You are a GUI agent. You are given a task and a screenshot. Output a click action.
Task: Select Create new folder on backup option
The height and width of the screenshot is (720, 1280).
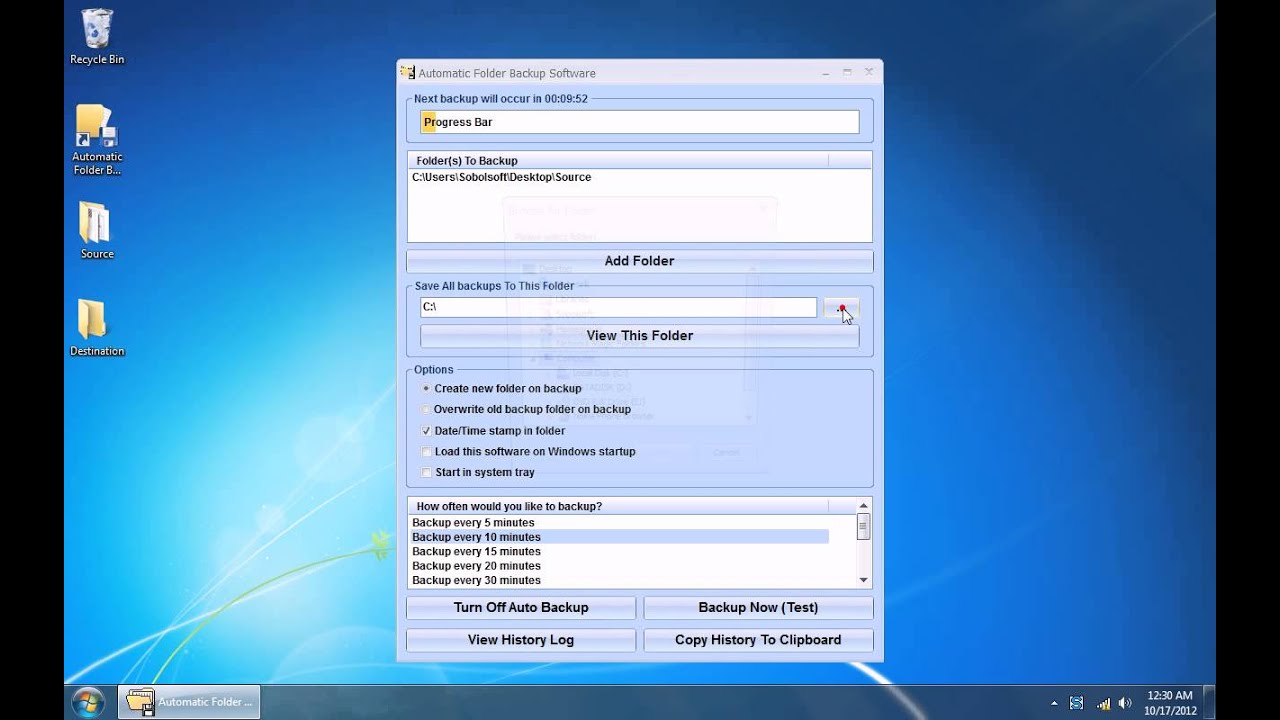pyautogui.click(x=501, y=388)
